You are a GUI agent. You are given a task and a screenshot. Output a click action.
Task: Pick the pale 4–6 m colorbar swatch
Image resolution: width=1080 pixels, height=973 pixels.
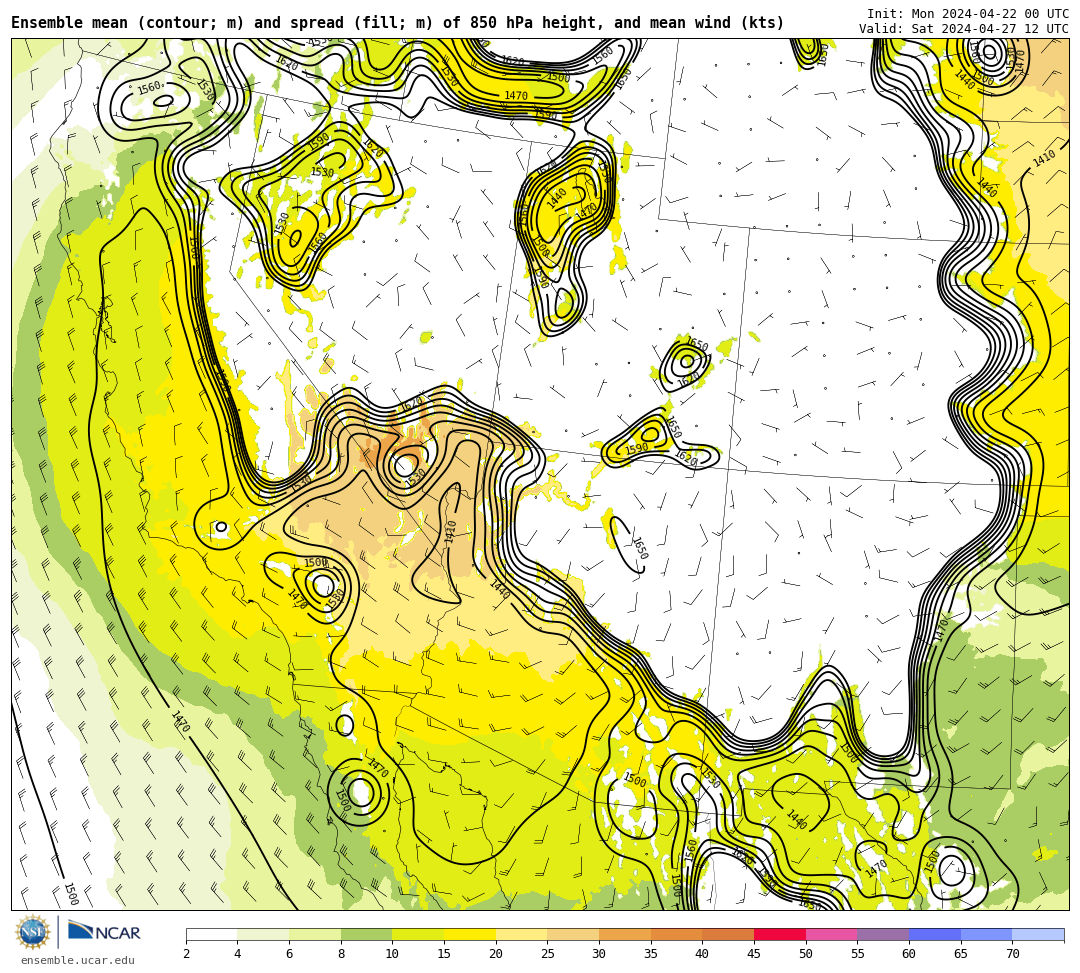pyautogui.click(x=263, y=934)
